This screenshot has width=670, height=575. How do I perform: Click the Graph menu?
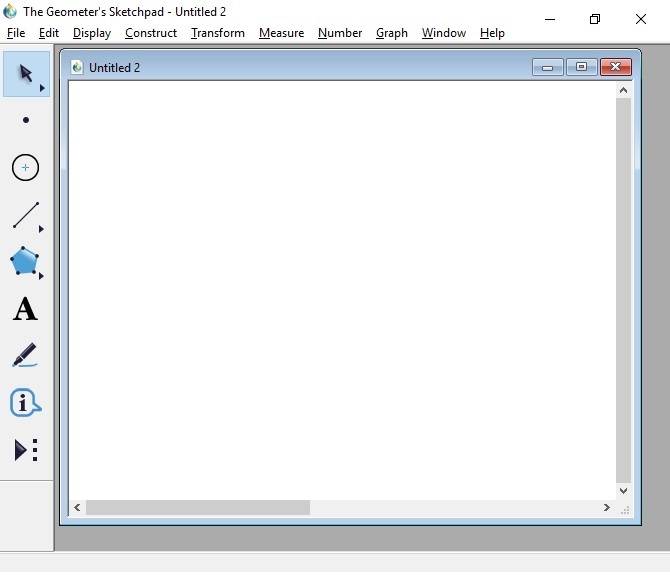[x=391, y=33]
